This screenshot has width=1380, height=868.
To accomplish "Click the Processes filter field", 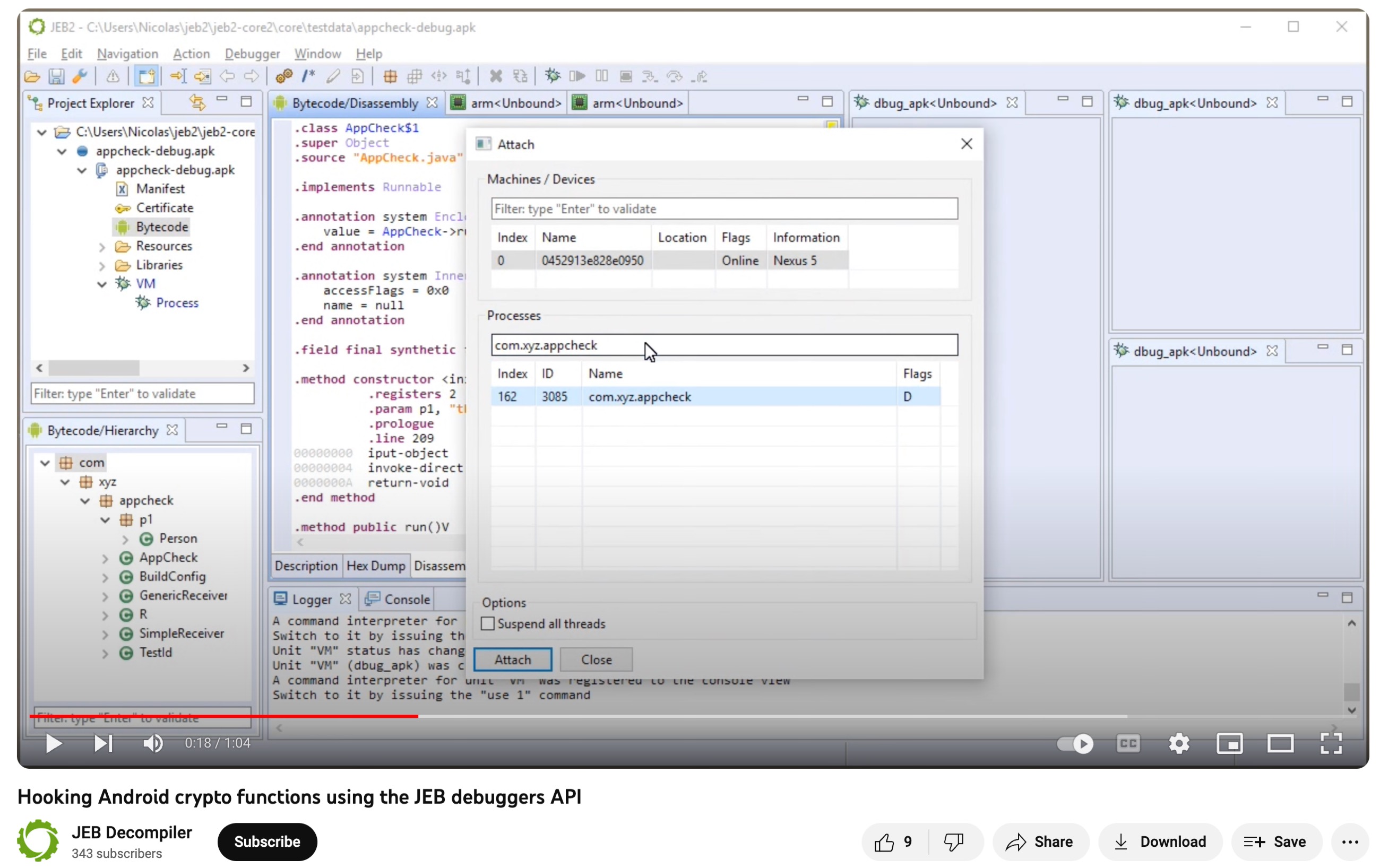I will coord(724,345).
